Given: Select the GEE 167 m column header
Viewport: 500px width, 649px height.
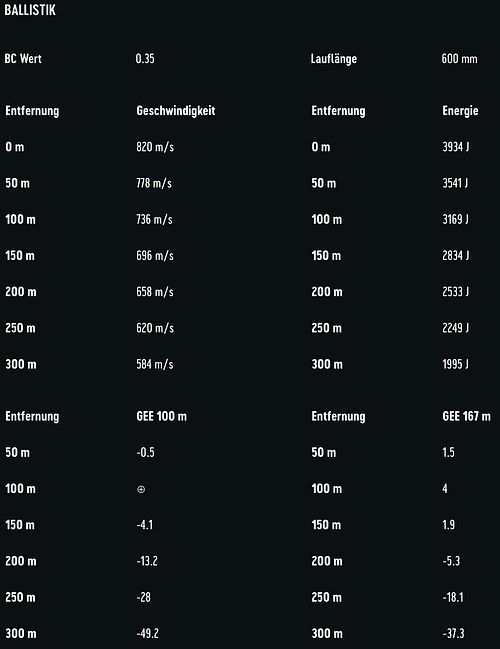Looking at the screenshot, I should (466, 416).
